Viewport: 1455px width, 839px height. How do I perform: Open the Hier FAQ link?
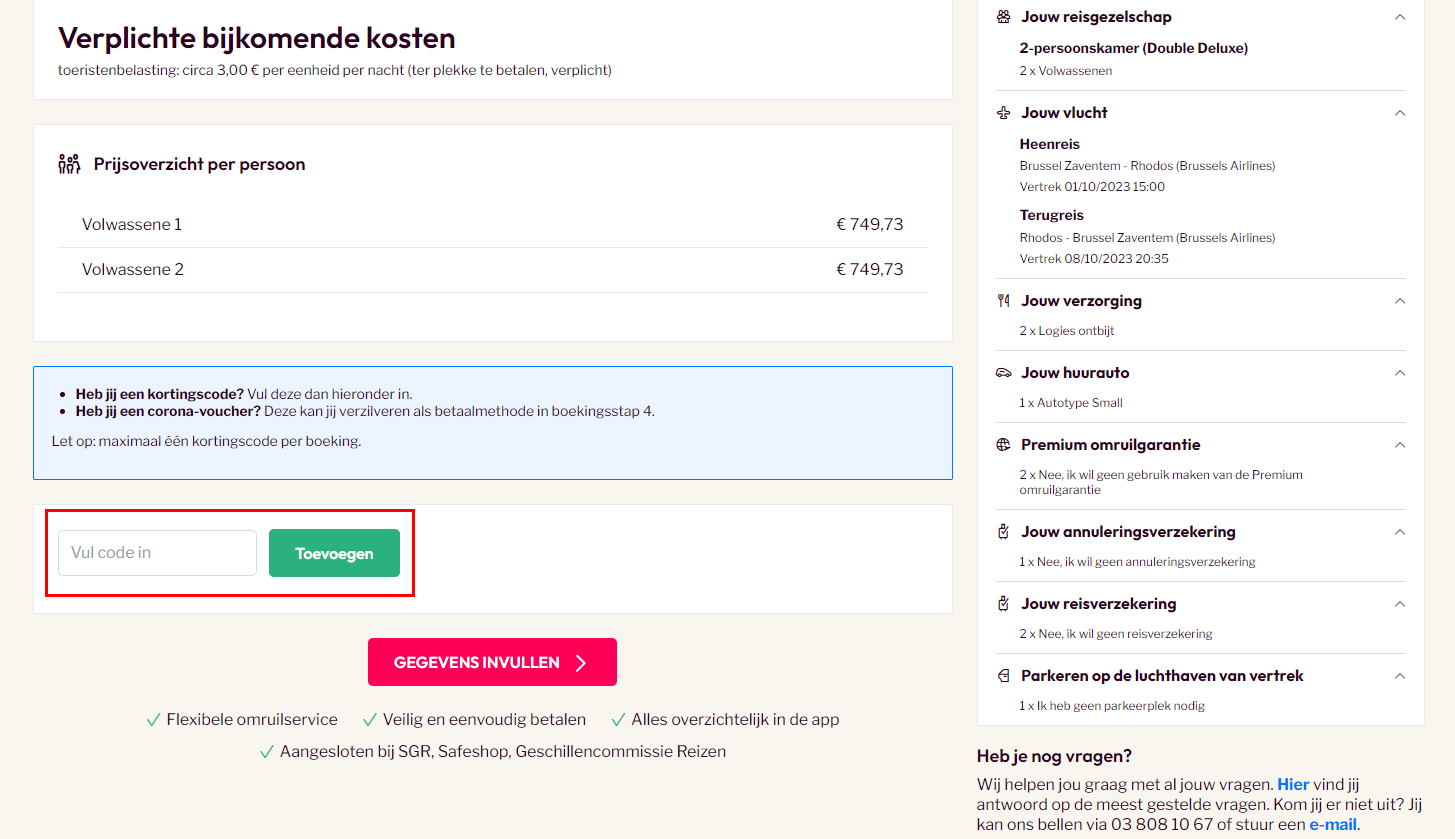(x=1293, y=785)
